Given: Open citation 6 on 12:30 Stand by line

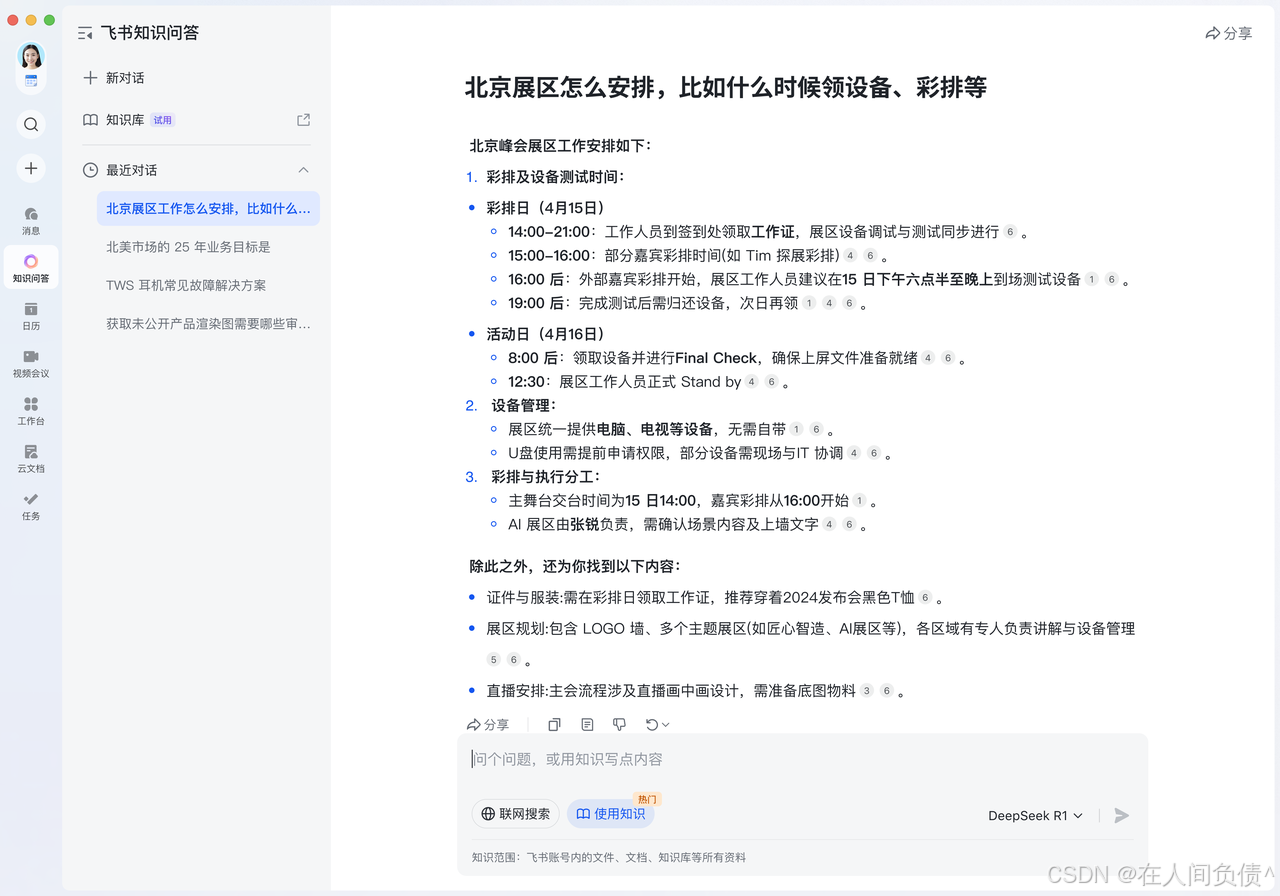Looking at the screenshot, I should (771, 382).
